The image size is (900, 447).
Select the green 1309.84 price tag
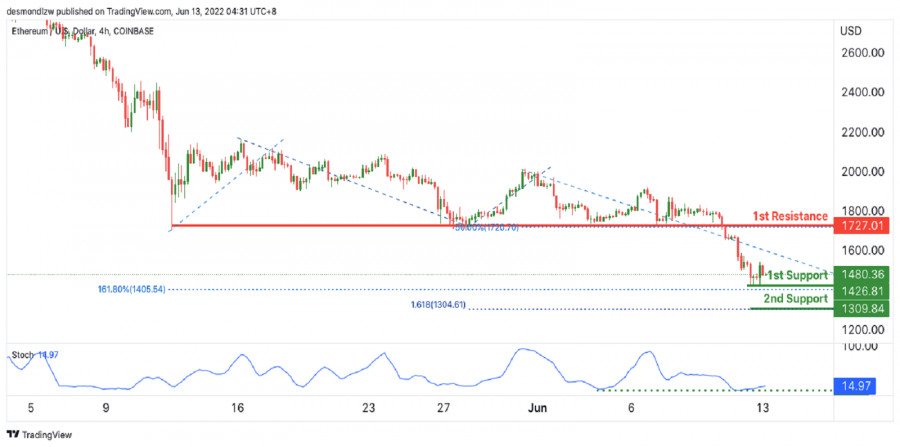861,309
